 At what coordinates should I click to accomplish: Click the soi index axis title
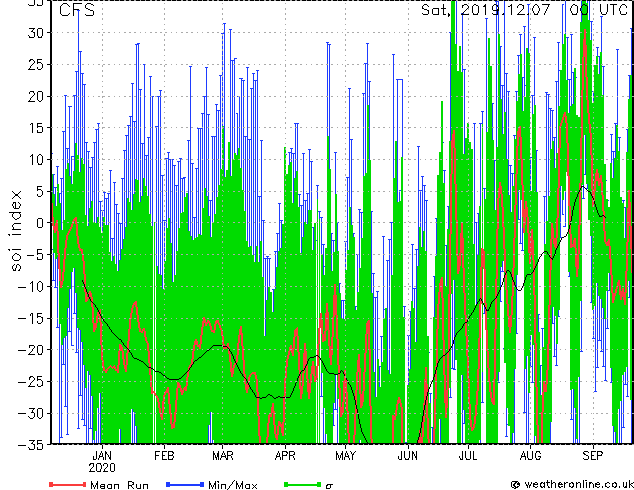(16, 231)
